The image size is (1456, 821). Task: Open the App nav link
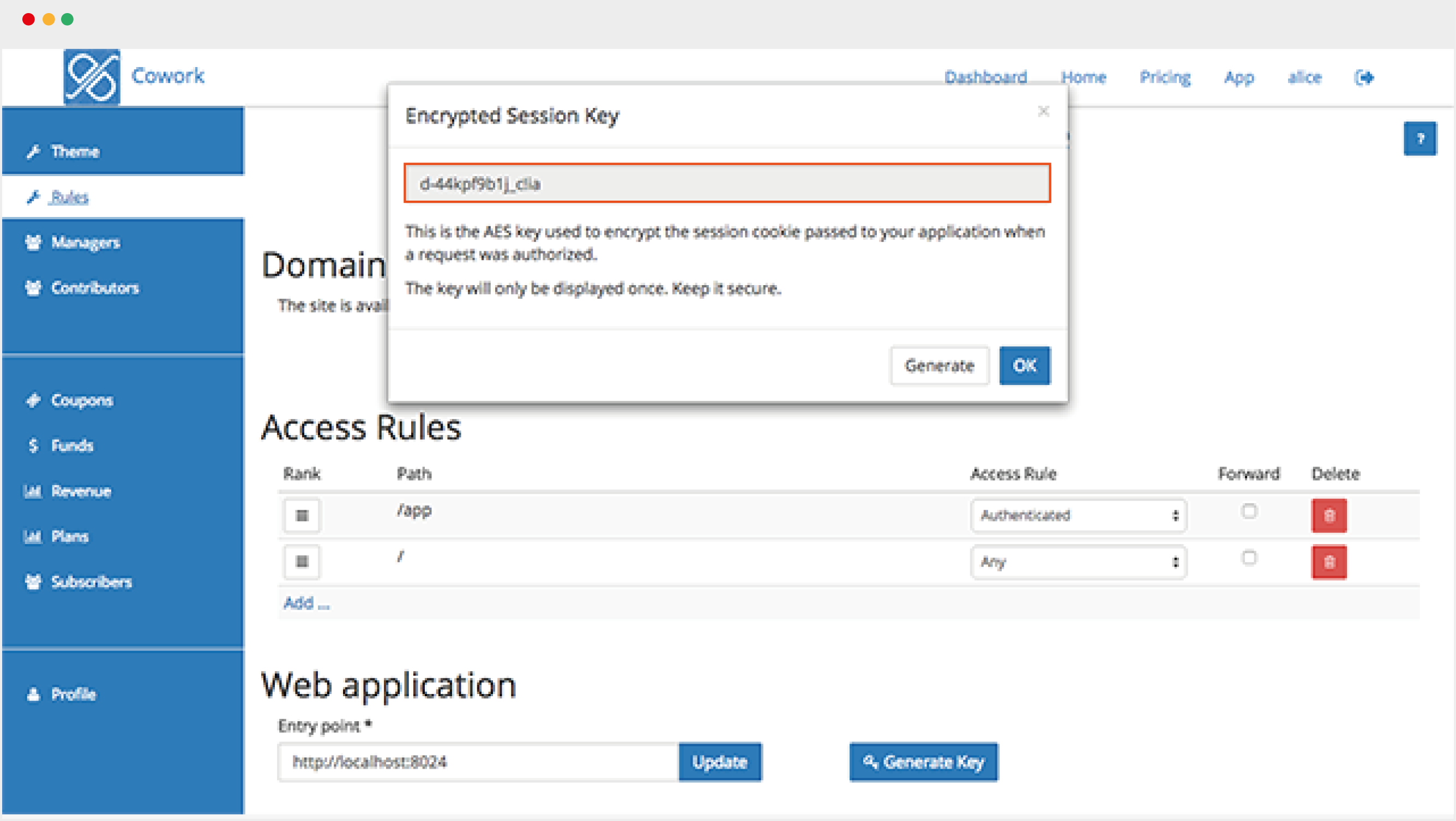click(1239, 78)
